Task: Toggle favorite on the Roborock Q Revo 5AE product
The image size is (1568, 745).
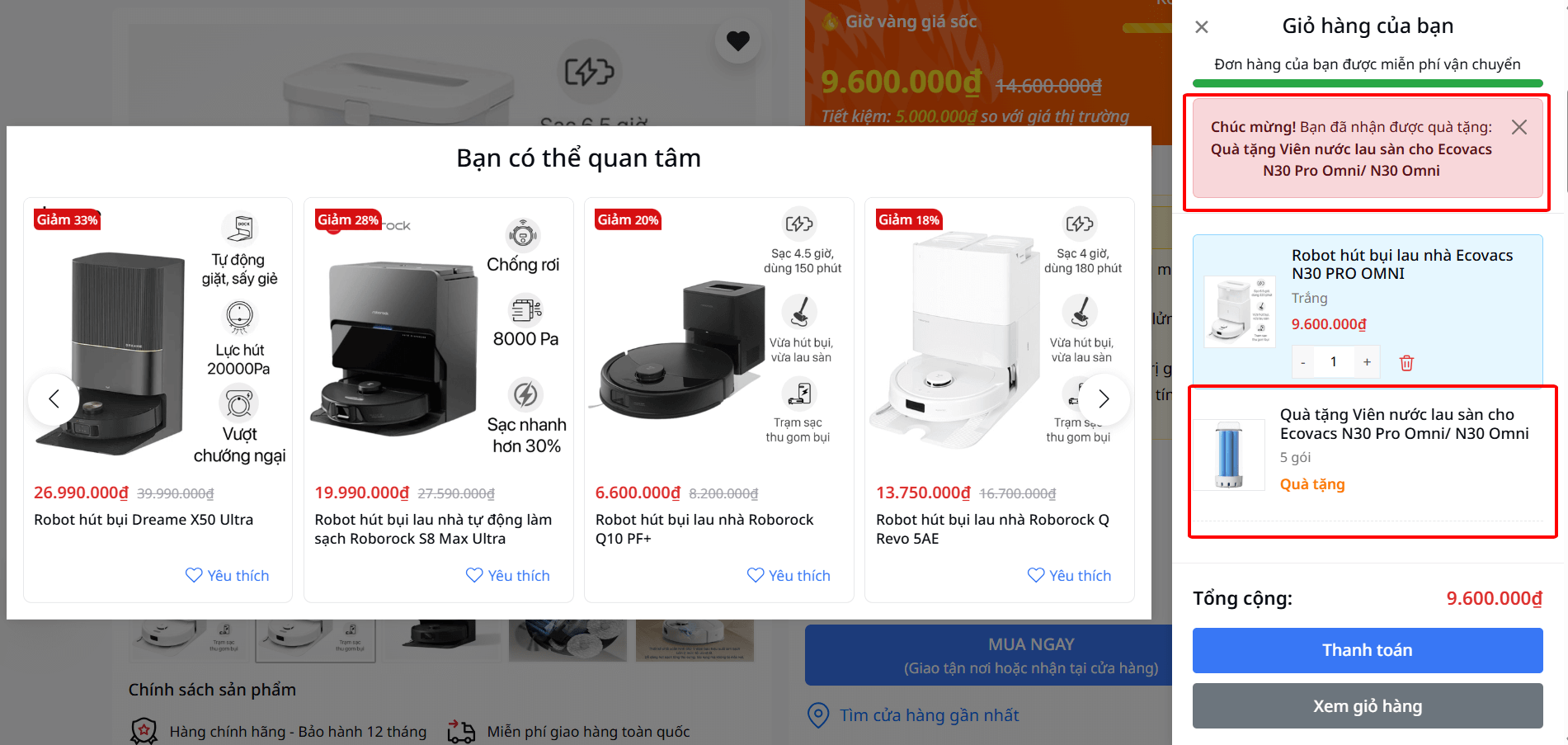Action: (1068, 575)
